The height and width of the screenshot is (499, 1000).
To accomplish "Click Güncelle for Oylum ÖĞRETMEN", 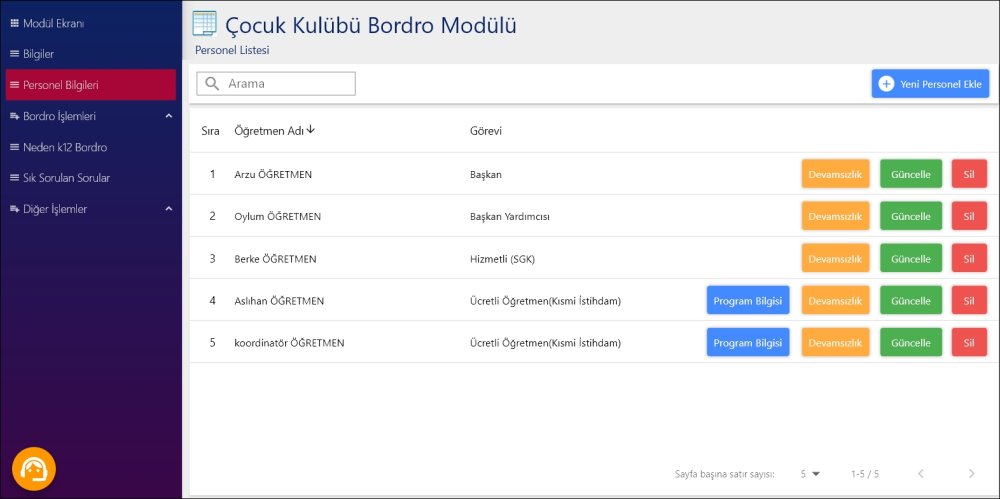I will (911, 216).
